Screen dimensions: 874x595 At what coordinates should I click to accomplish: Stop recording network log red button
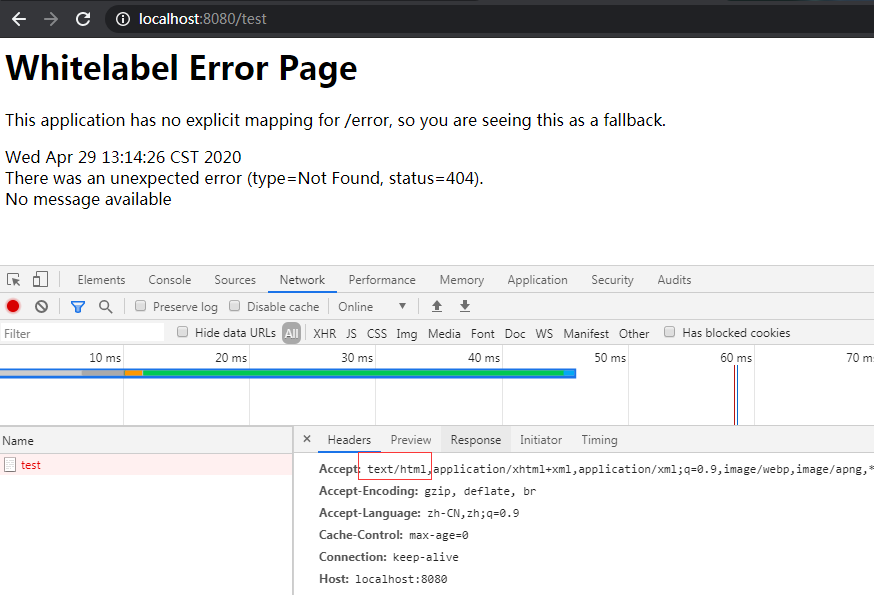point(13,306)
